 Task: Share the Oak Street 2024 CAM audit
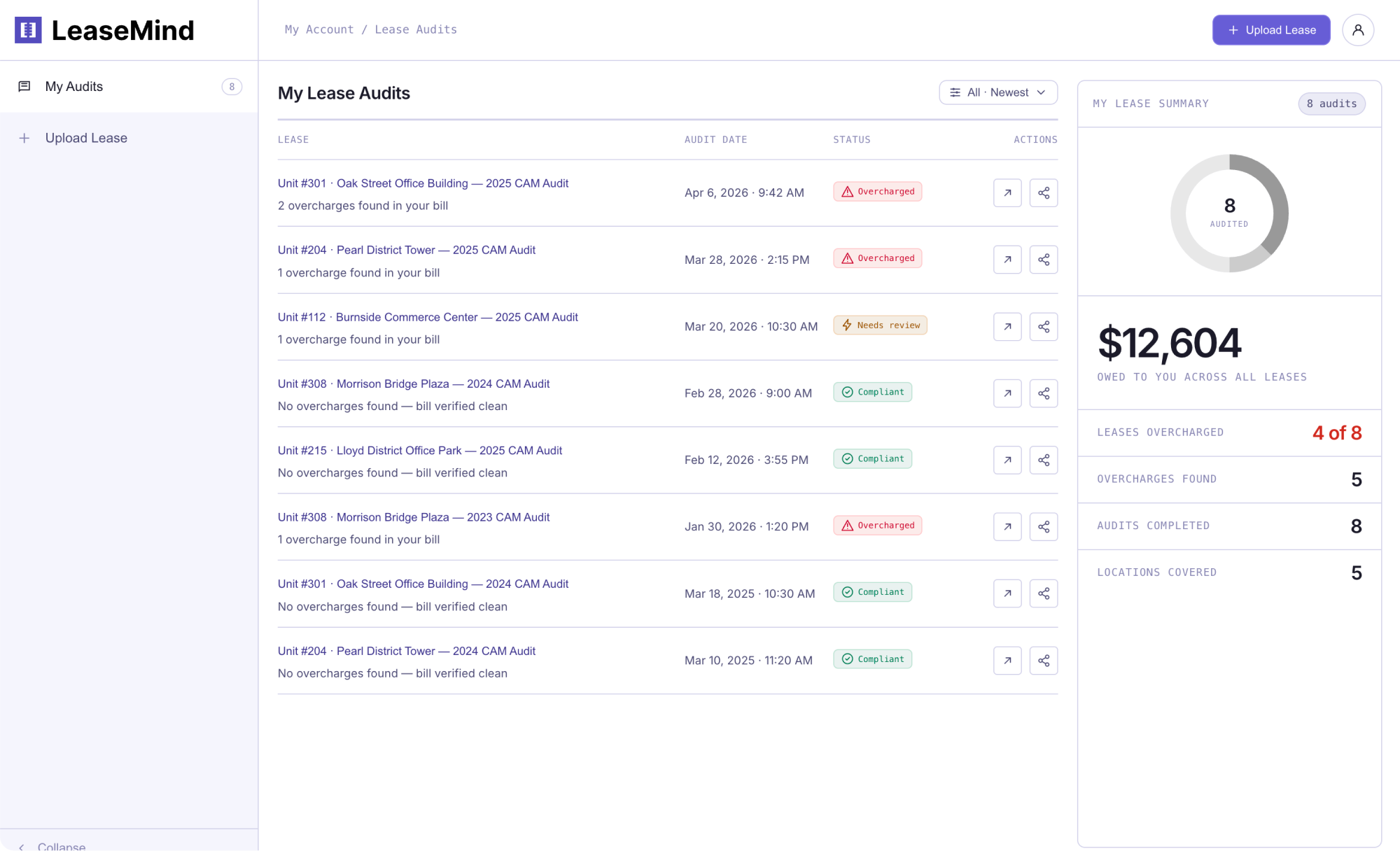(x=1043, y=593)
